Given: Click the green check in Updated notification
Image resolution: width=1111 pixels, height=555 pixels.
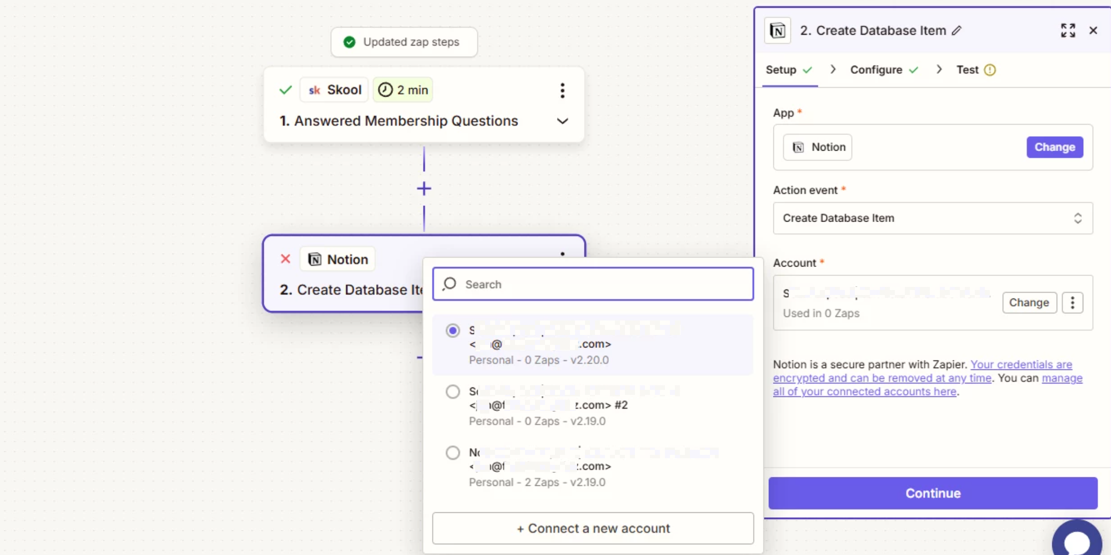Looking at the screenshot, I should point(349,43).
